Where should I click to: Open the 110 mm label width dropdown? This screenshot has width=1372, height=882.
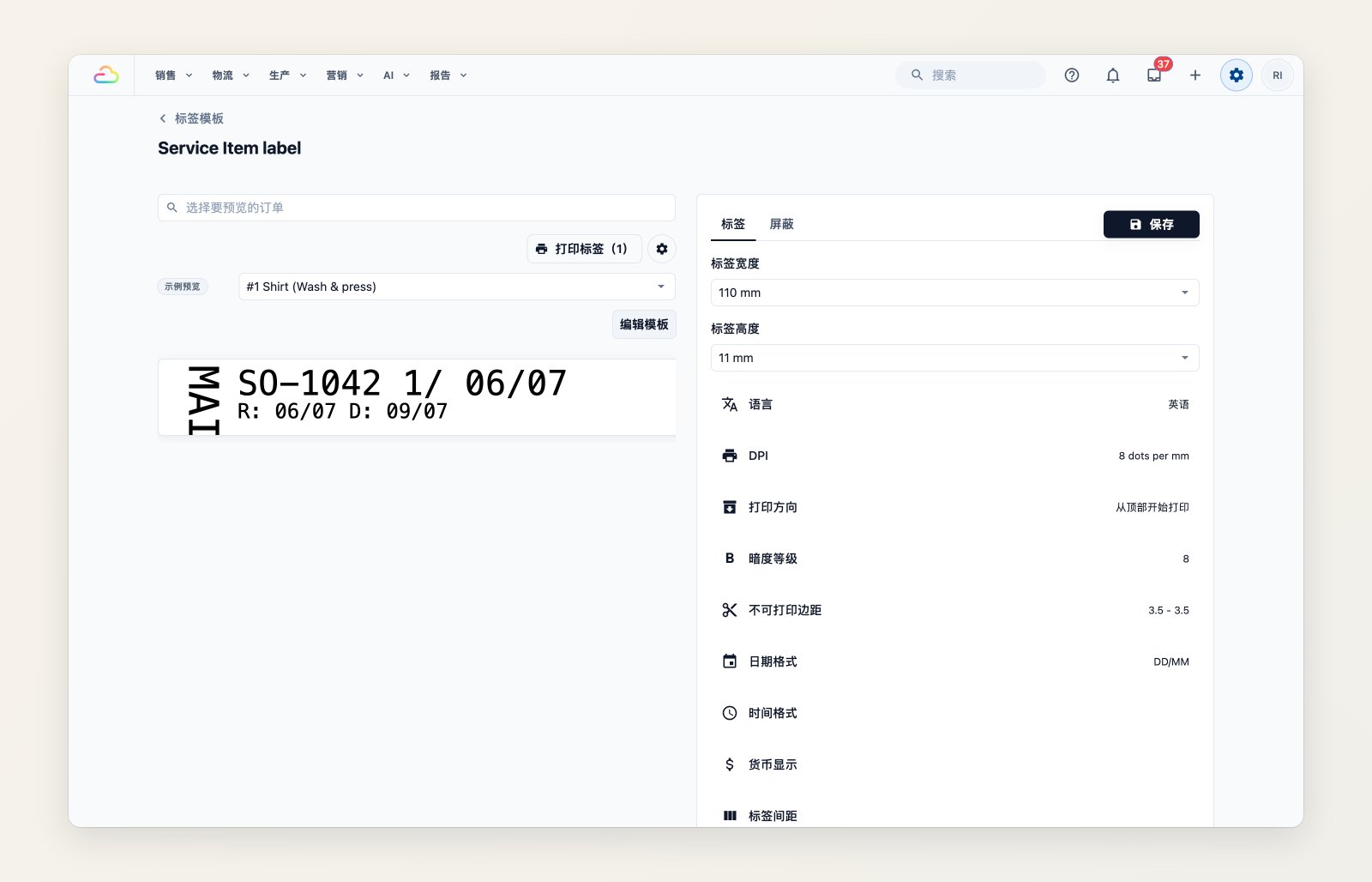pyautogui.click(x=955, y=293)
